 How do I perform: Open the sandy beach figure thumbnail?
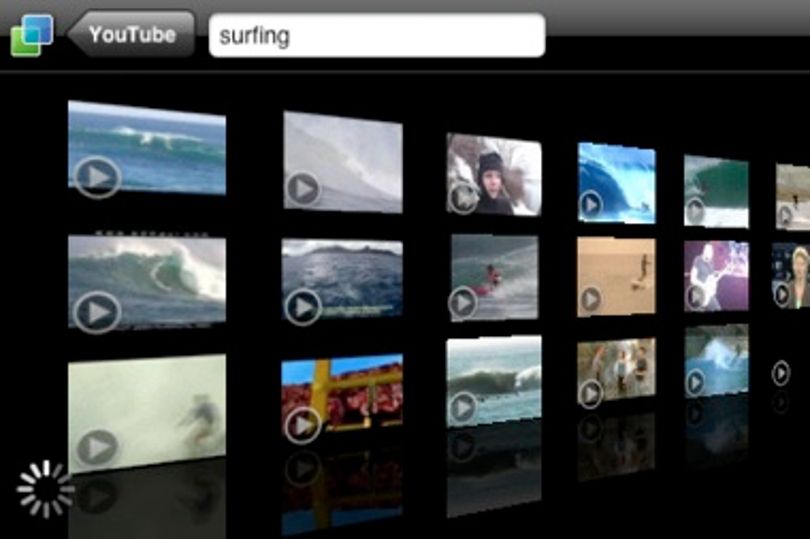pos(616,276)
